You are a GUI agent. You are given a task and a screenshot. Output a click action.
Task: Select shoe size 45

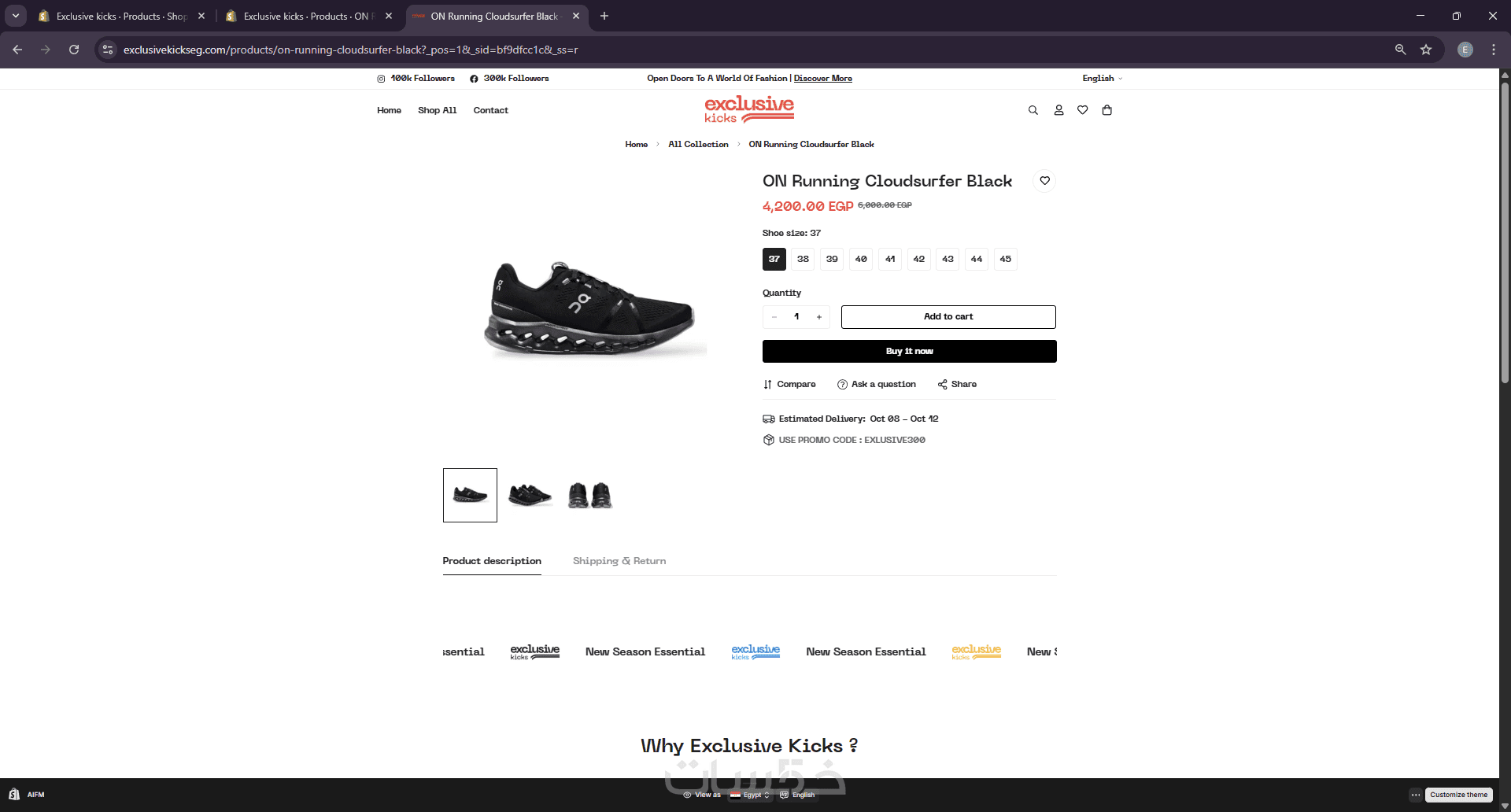[x=1005, y=259]
